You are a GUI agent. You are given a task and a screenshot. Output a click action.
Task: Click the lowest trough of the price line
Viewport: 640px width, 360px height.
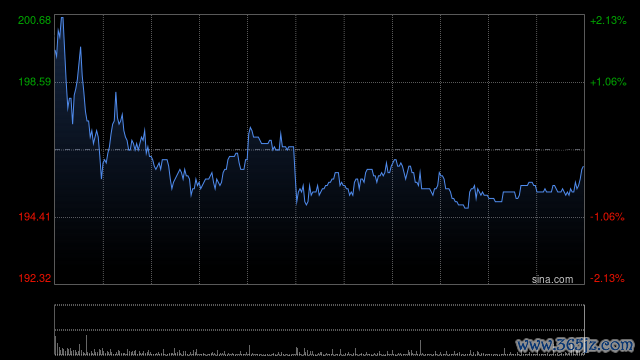click(x=466, y=208)
